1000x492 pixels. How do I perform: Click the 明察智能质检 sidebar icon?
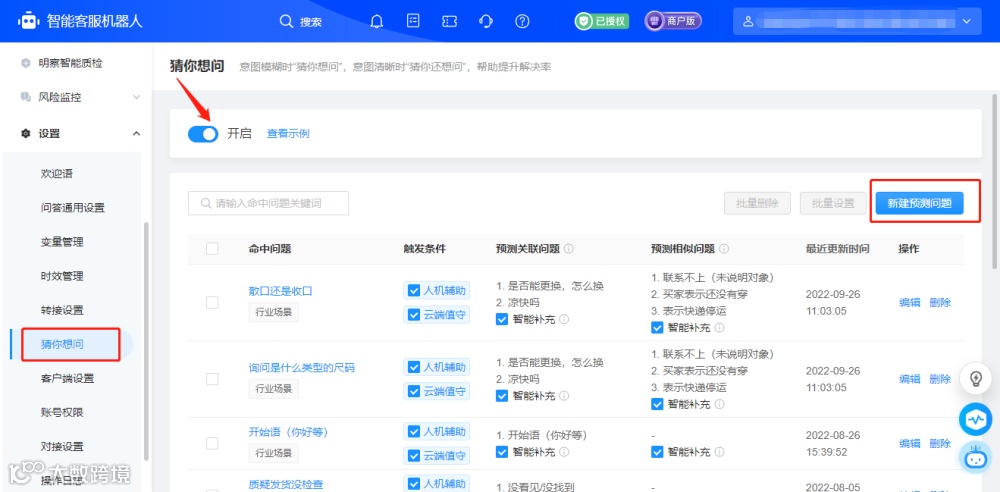[x=26, y=63]
